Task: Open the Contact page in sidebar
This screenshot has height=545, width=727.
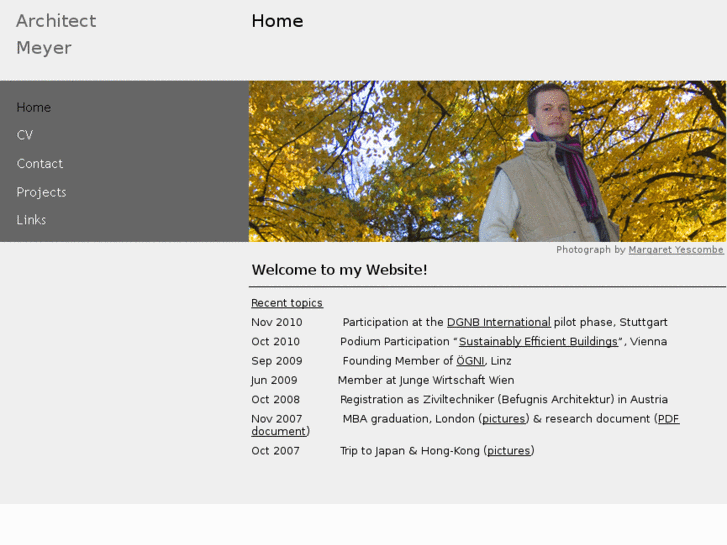Action: coord(39,164)
